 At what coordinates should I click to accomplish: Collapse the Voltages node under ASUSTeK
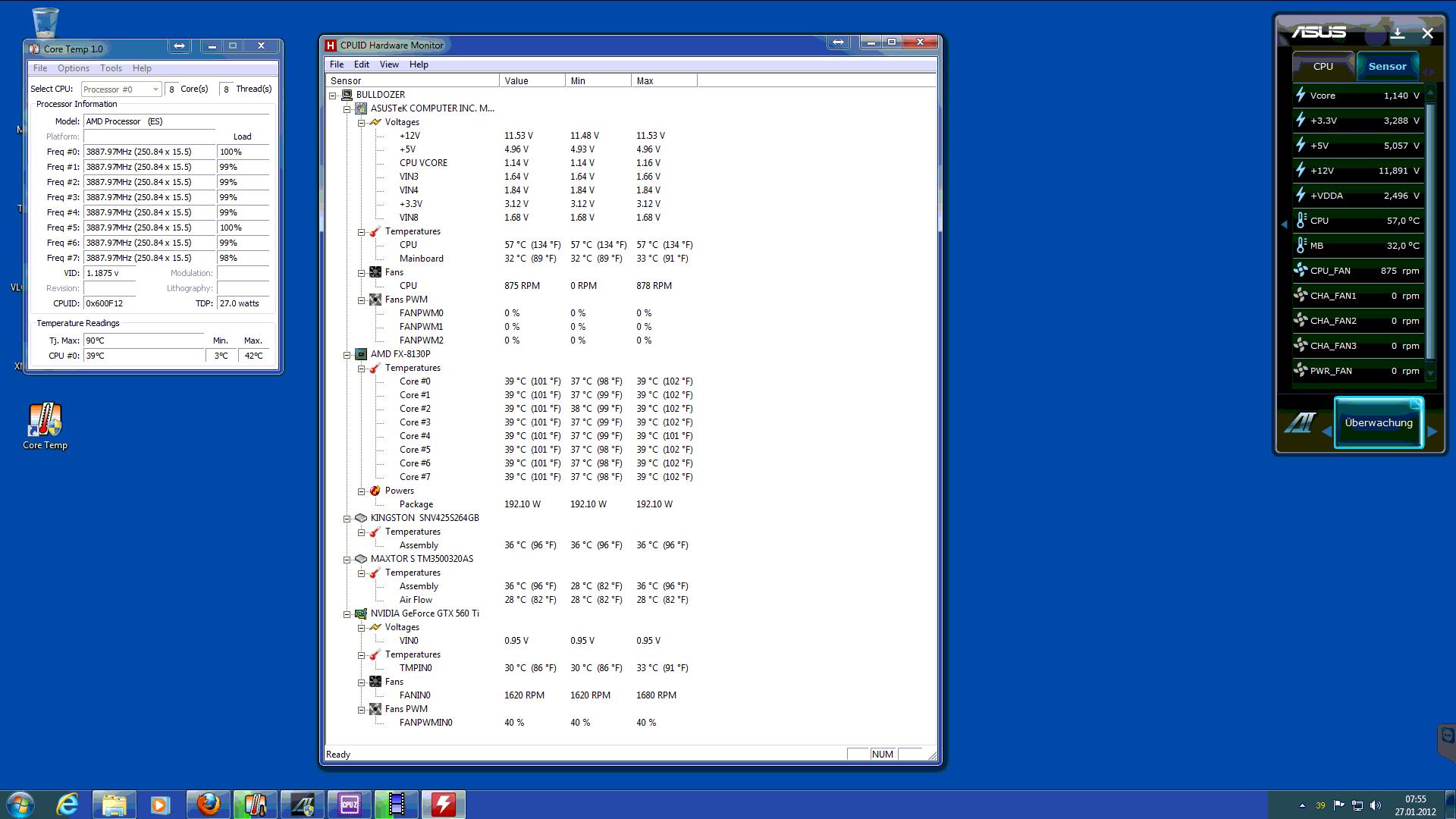pos(362,122)
